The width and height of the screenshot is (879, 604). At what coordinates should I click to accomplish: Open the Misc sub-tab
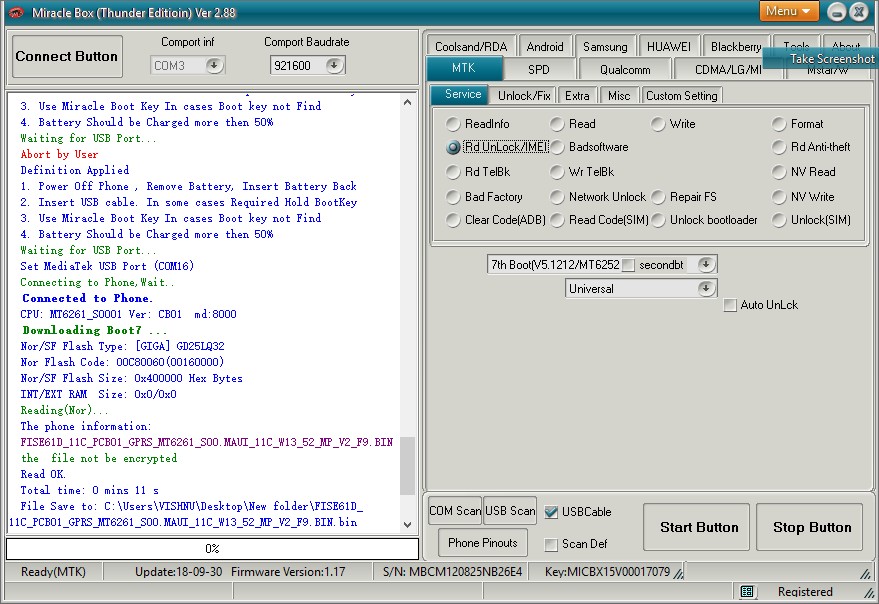click(619, 96)
